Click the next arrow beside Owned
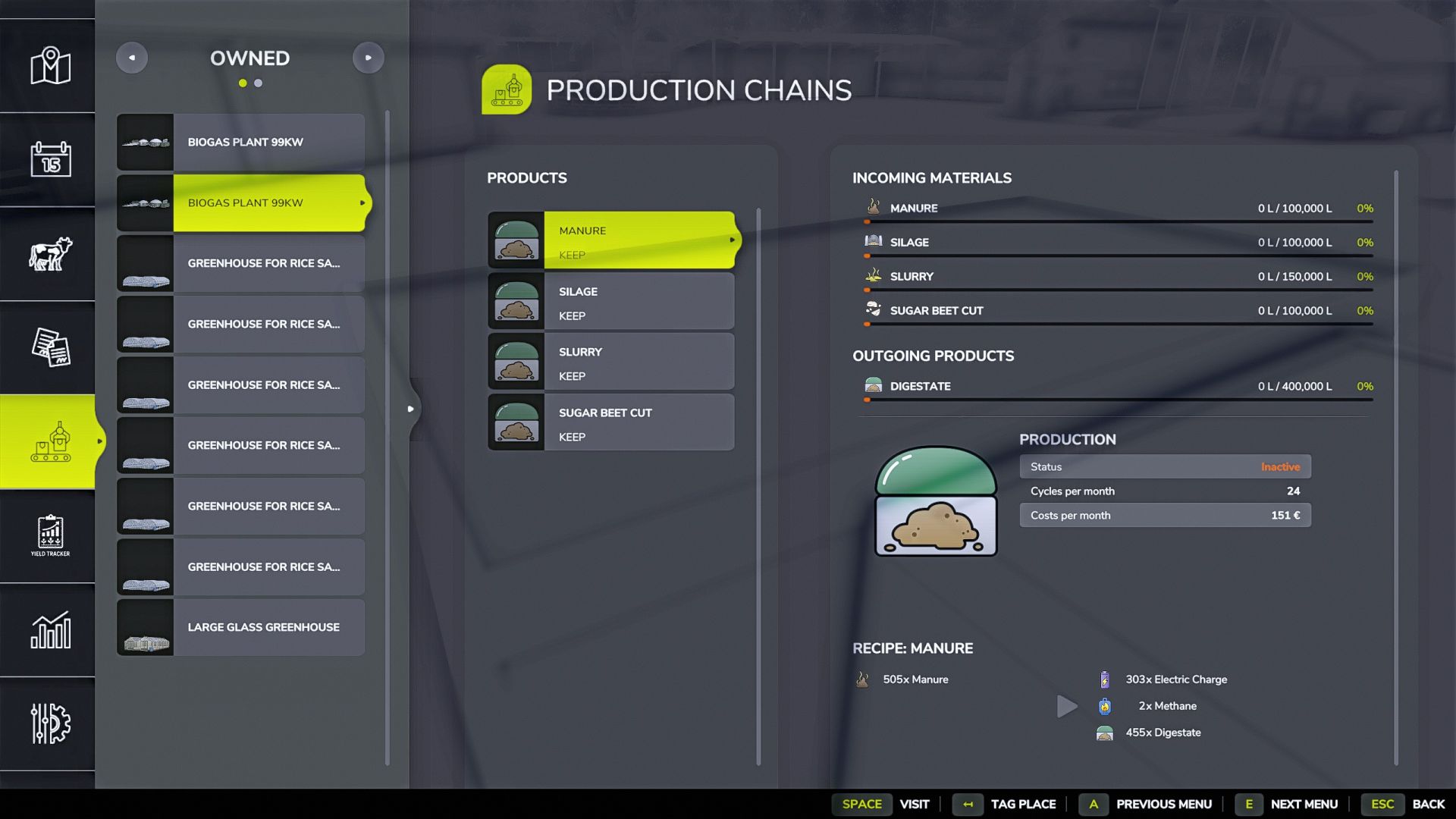 click(x=369, y=58)
